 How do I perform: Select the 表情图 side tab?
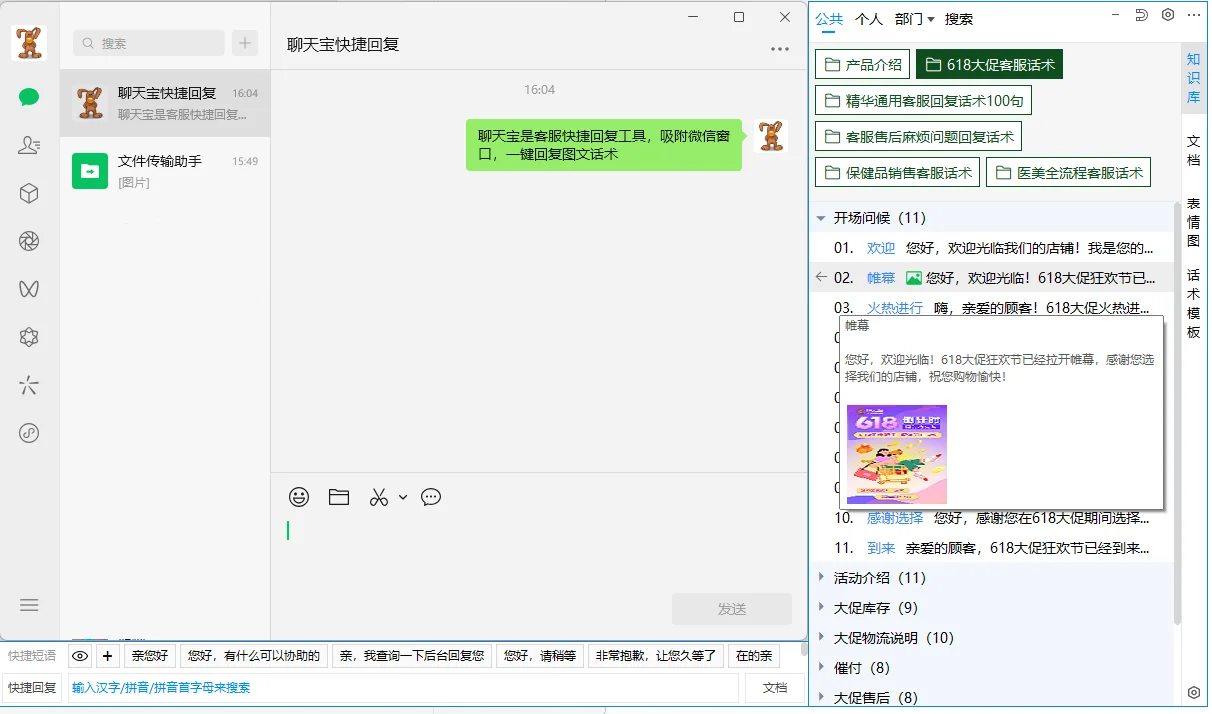tap(1194, 222)
